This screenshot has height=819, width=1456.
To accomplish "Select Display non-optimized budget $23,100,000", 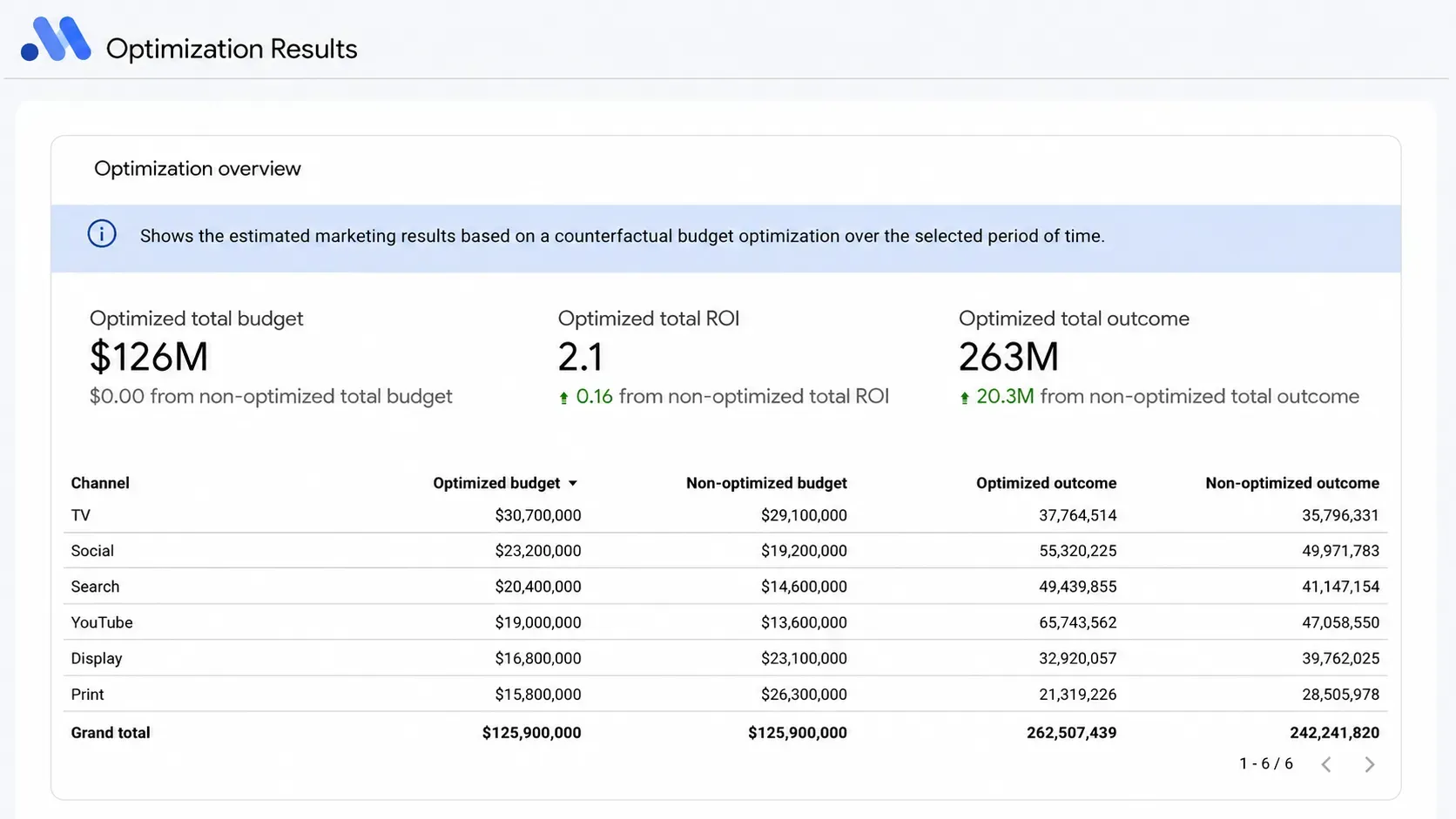I will pos(804,659).
